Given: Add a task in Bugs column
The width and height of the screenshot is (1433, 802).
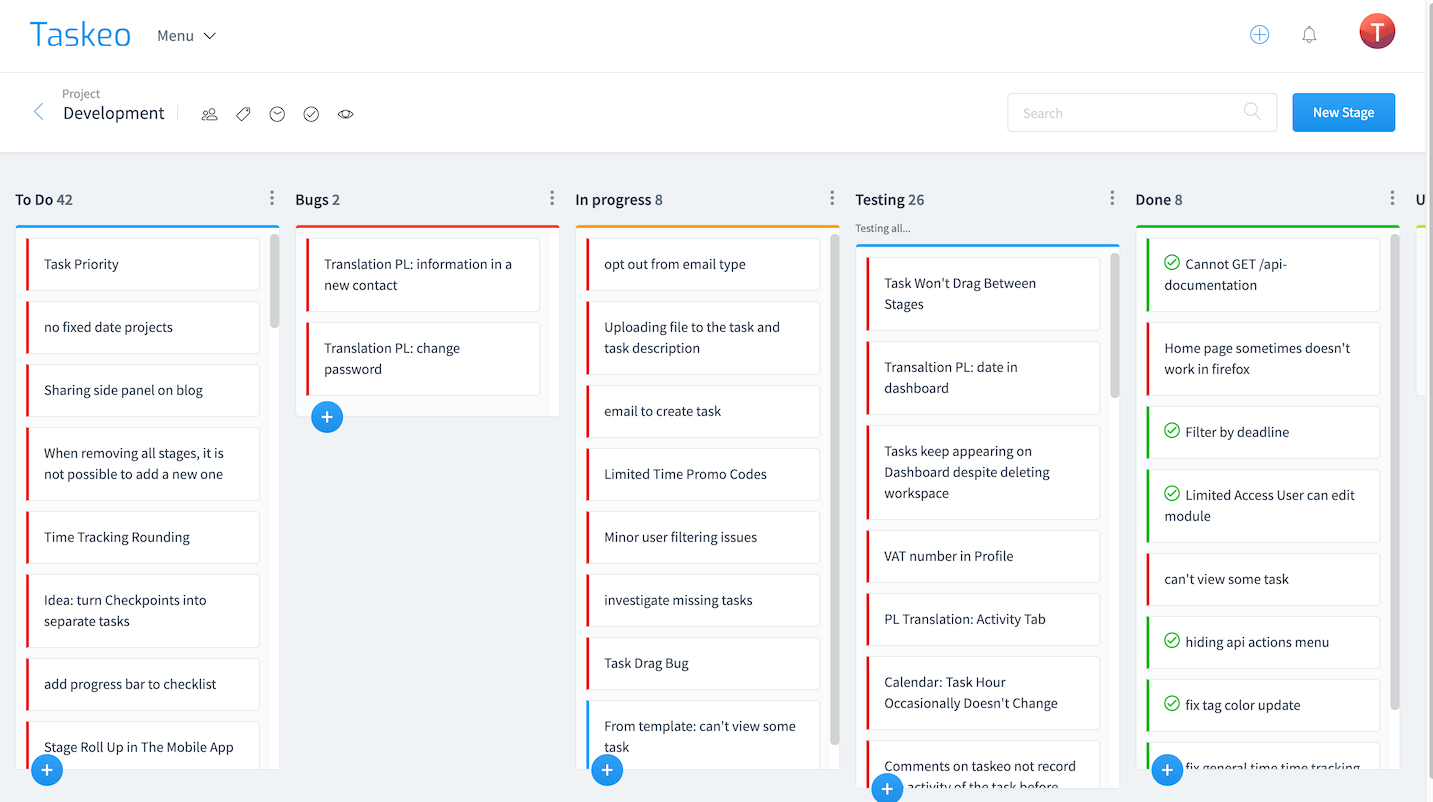Looking at the screenshot, I should [x=327, y=417].
